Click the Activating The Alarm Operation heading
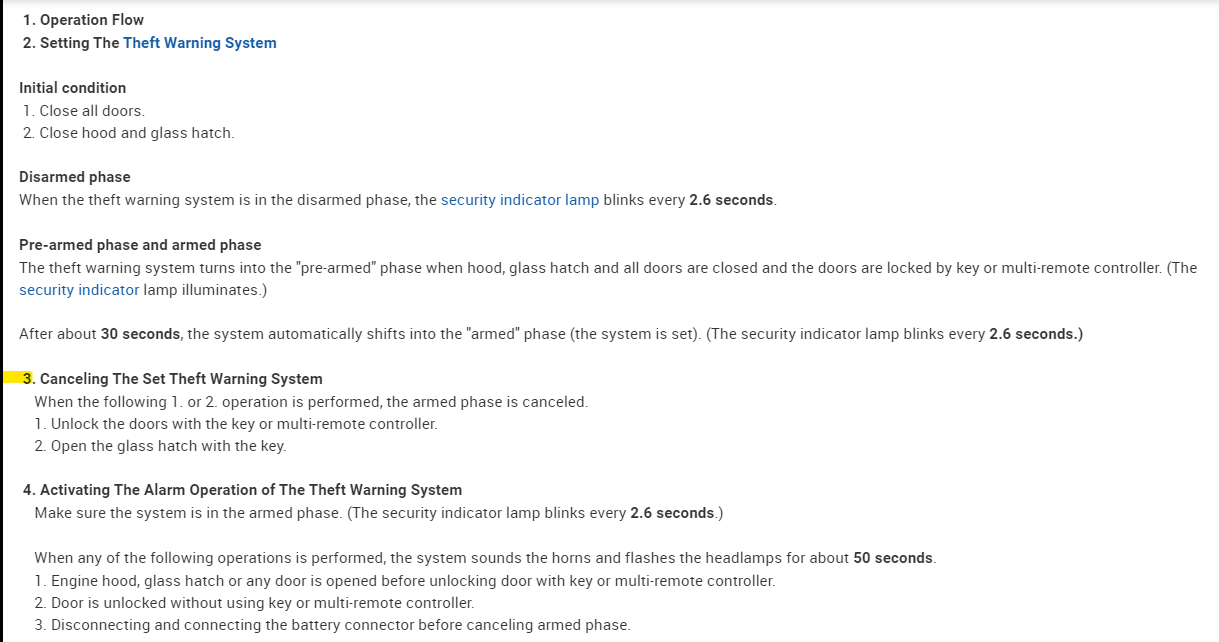 click(x=250, y=490)
